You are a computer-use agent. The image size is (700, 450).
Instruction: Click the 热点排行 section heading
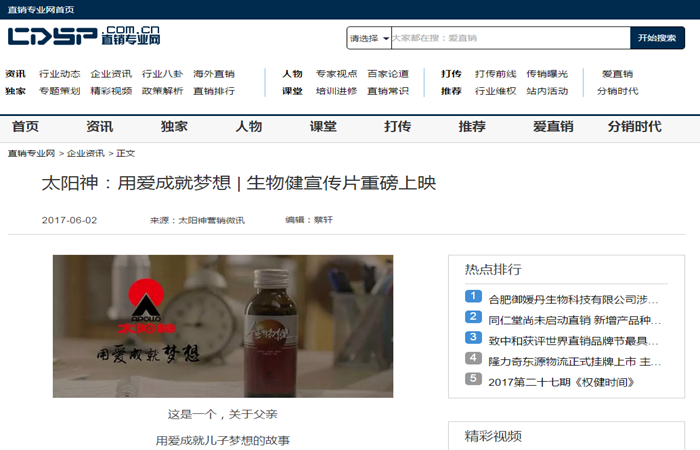493,270
